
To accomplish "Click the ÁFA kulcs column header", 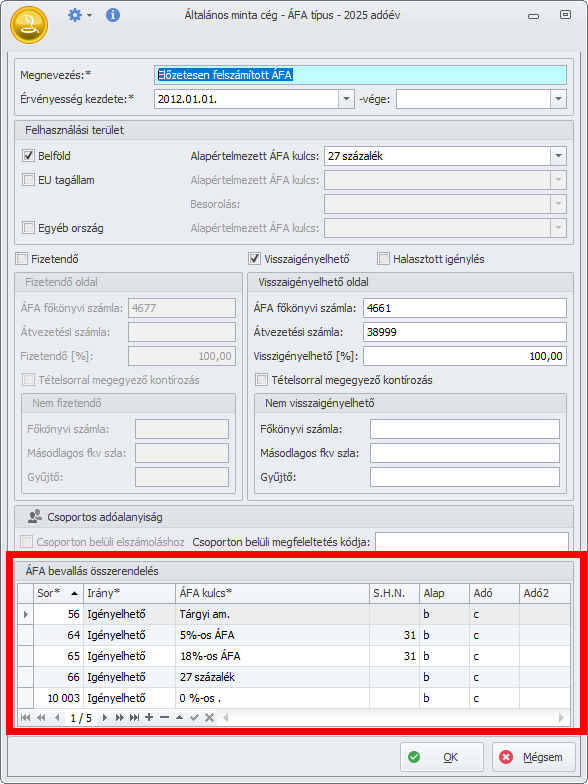I will (x=272, y=593).
